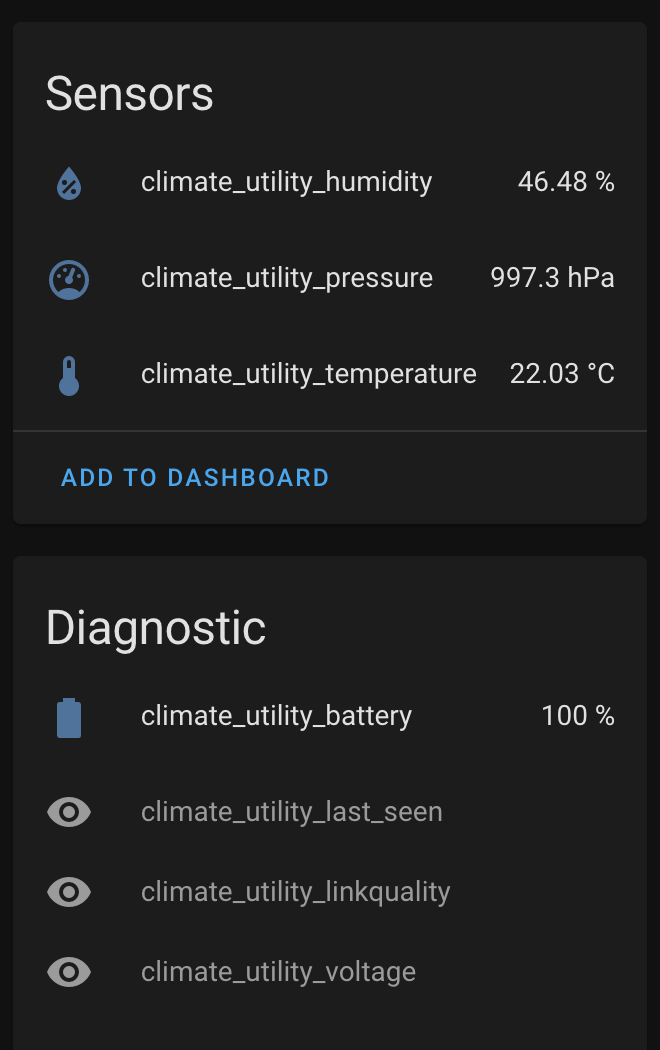The width and height of the screenshot is (660, 1050).
Task: Select the icon beside climate_utility_battery
Action: click(x=68, y=717)
